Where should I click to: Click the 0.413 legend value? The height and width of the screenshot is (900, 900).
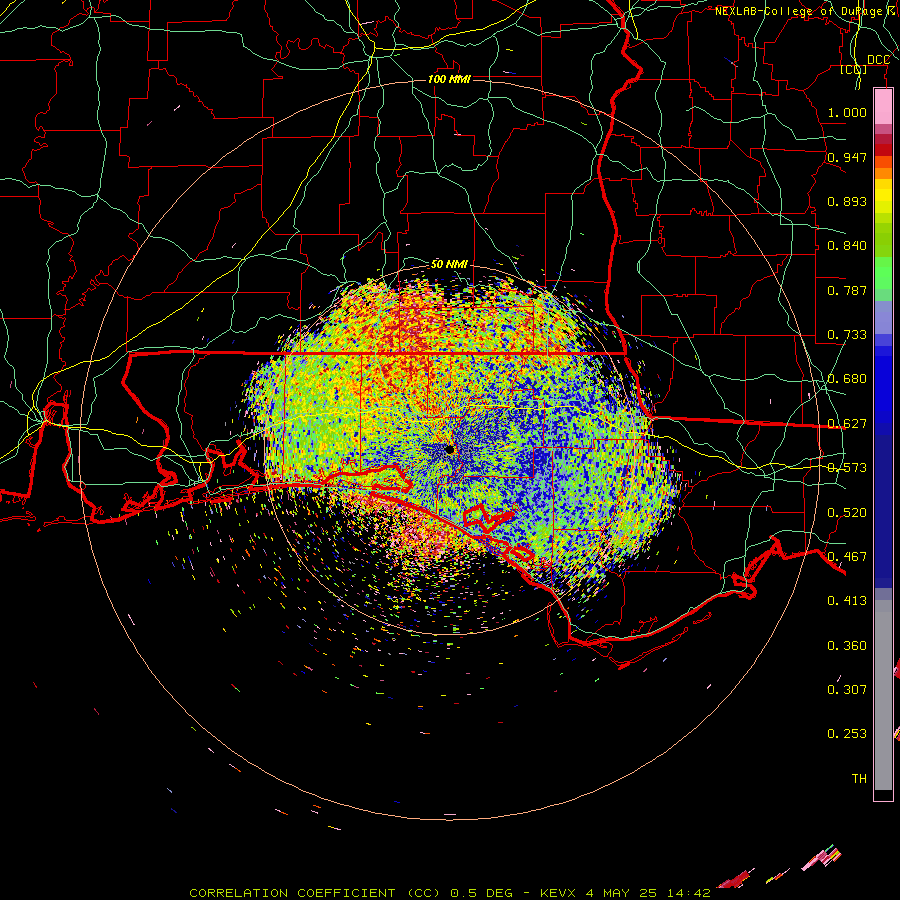pos(847,601)
